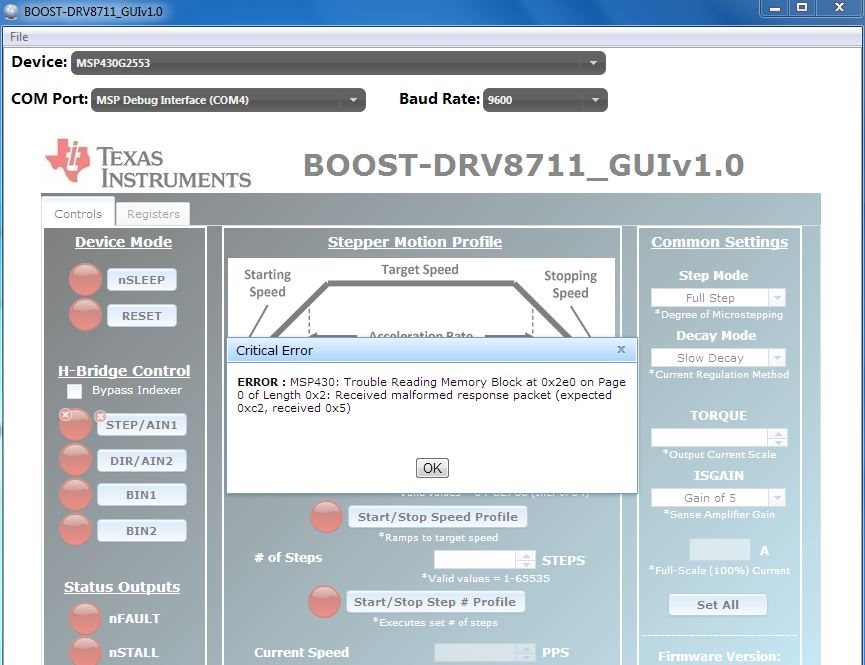
Task: Click the # of Steps spinner arrows
Action: (526, 560)
